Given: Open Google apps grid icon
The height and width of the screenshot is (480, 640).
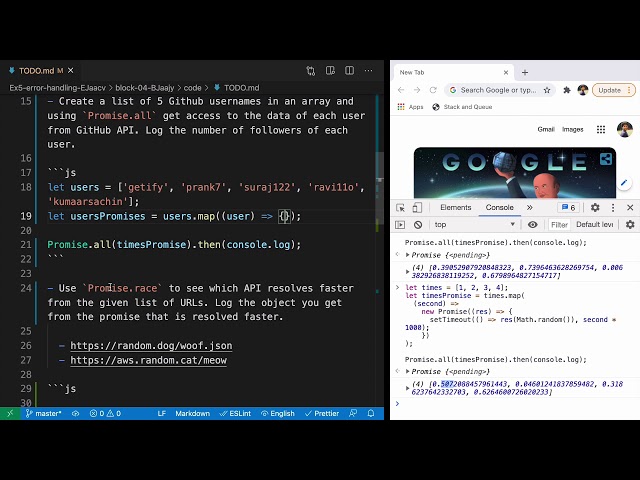Looking at the screenshot, I should click(x=601, y=129).
